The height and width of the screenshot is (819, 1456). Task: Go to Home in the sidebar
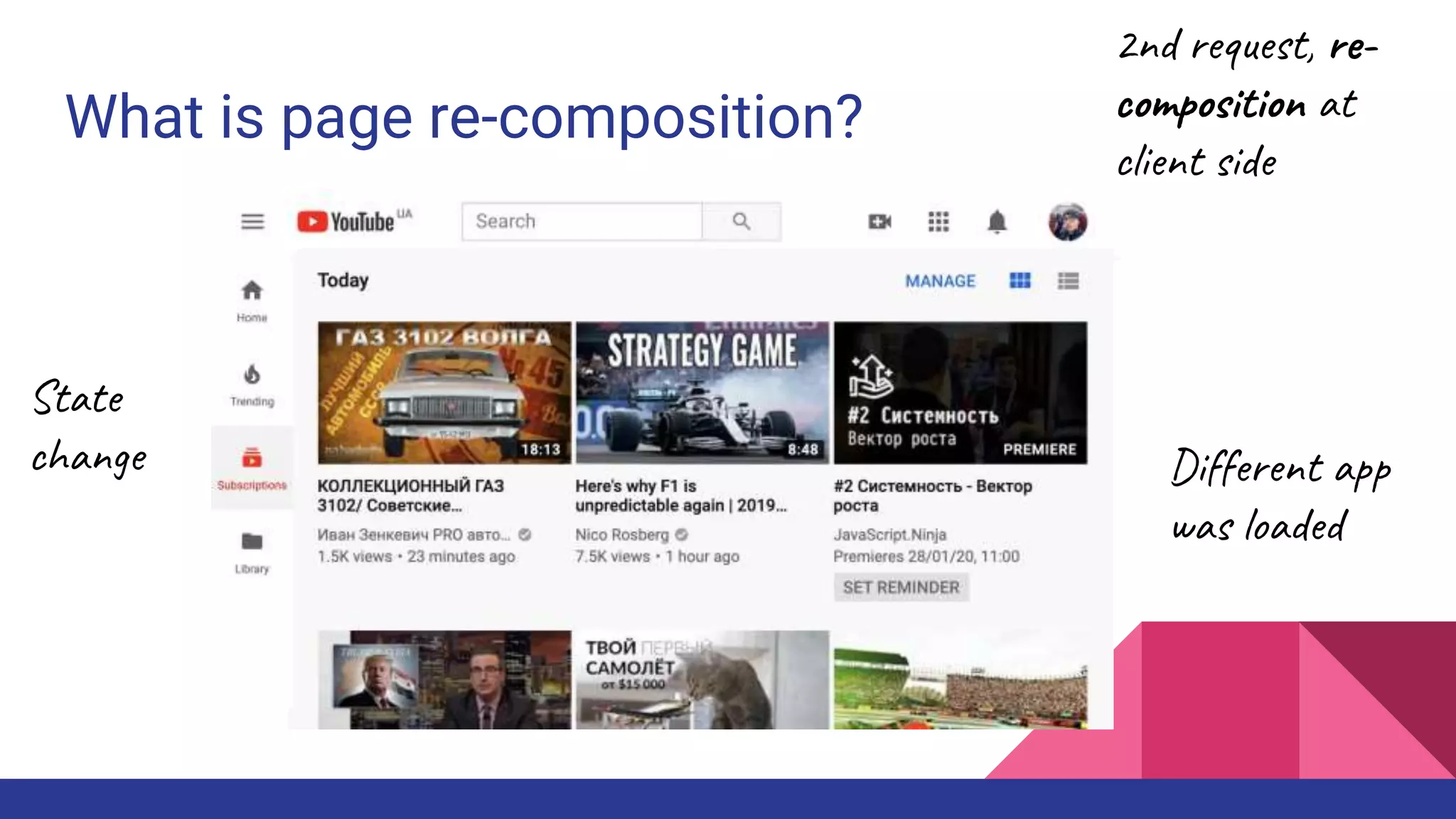point(252,301)
